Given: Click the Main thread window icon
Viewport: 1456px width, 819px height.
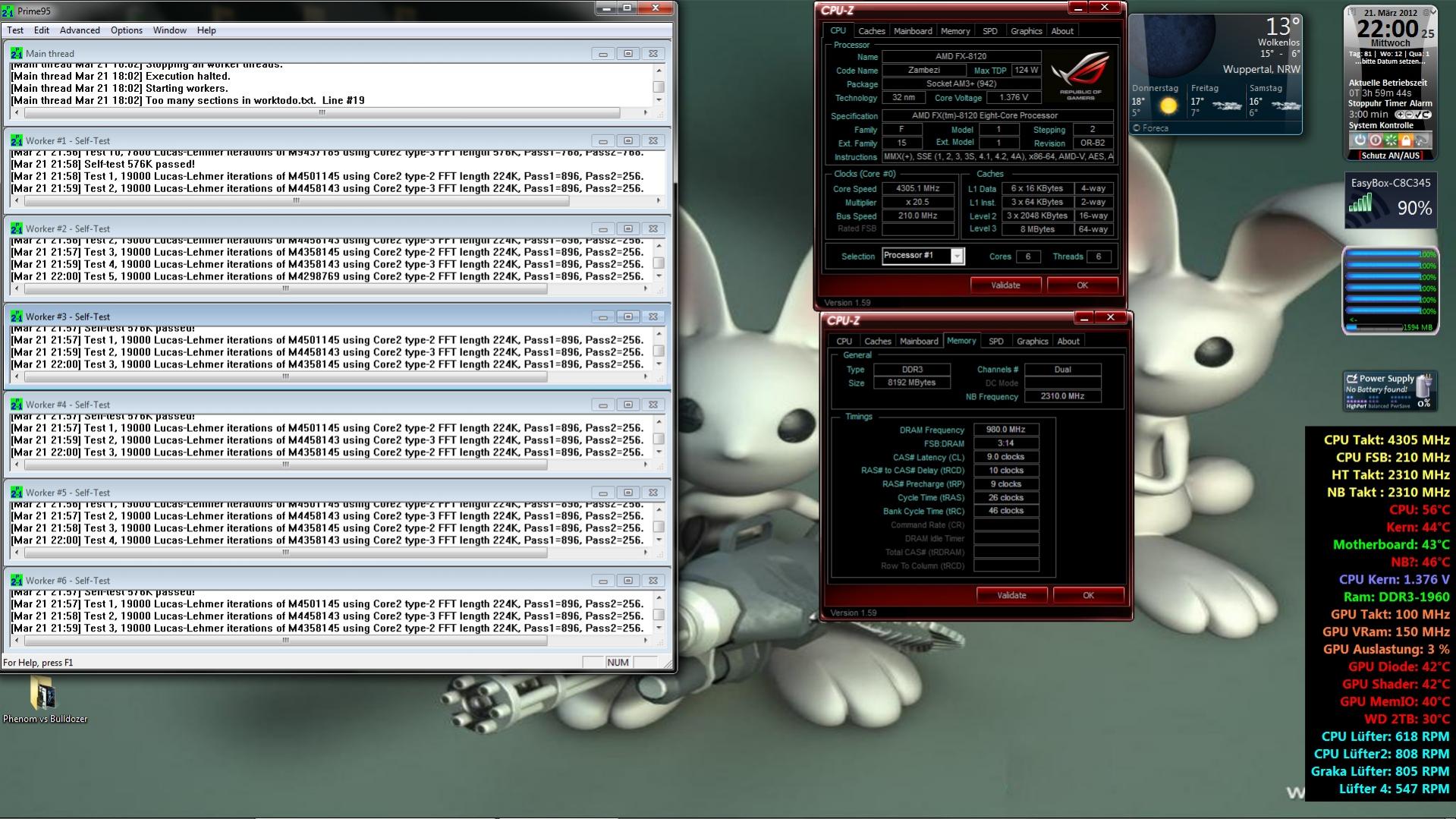Looking at the screenshot, I should 17,53.
